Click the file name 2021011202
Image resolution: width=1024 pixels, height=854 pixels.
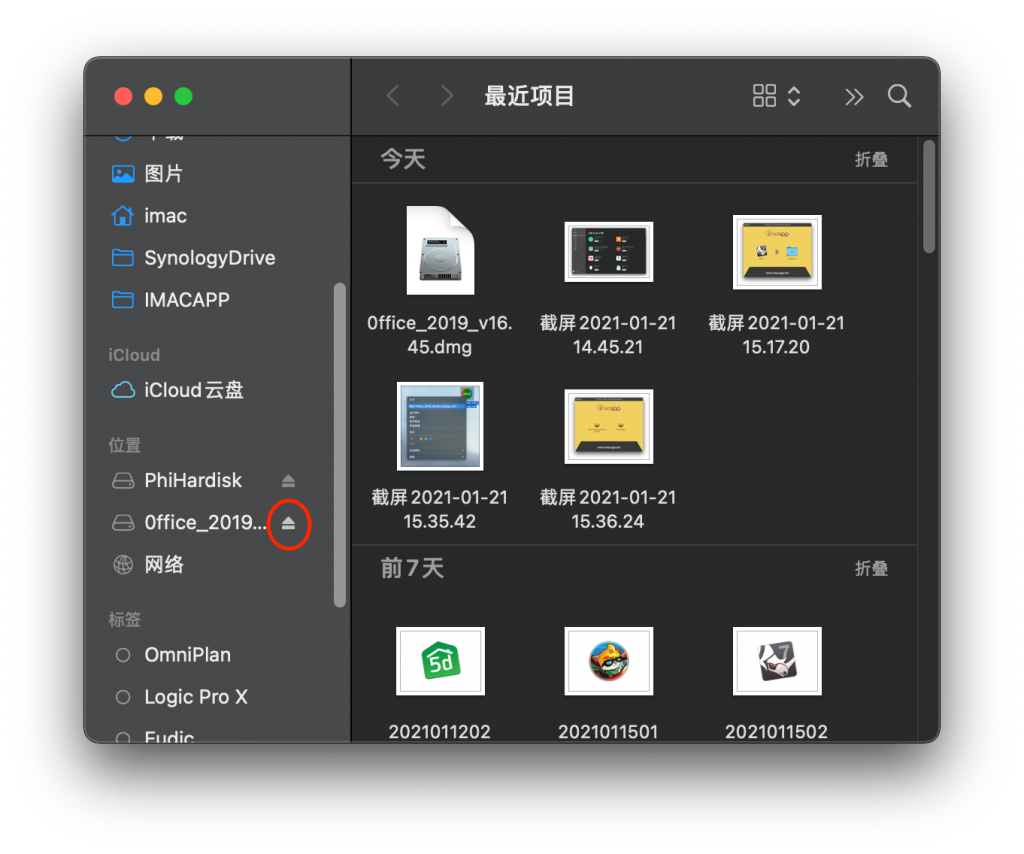(x=440, y=732)
